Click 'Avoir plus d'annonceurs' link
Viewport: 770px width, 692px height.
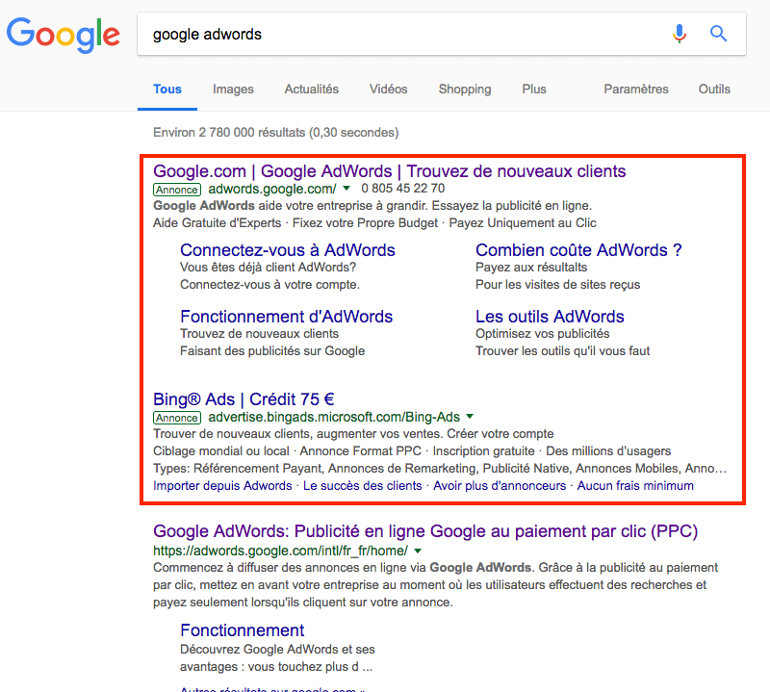tap(499, 486)
